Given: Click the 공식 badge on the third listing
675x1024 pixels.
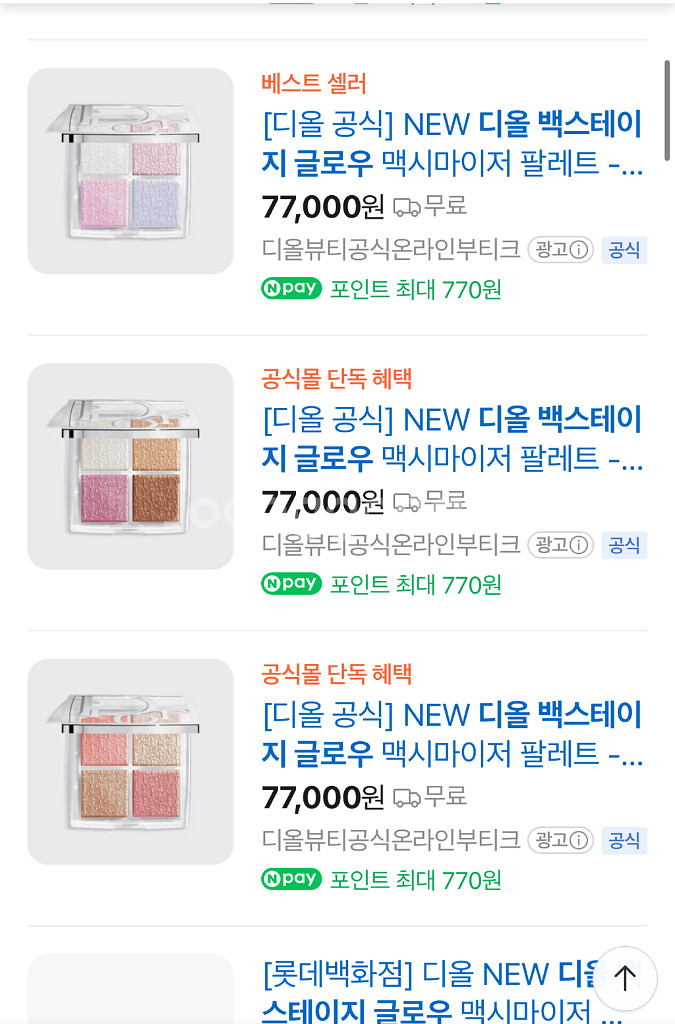Looking at the screenshot, I should pos(624,840).
